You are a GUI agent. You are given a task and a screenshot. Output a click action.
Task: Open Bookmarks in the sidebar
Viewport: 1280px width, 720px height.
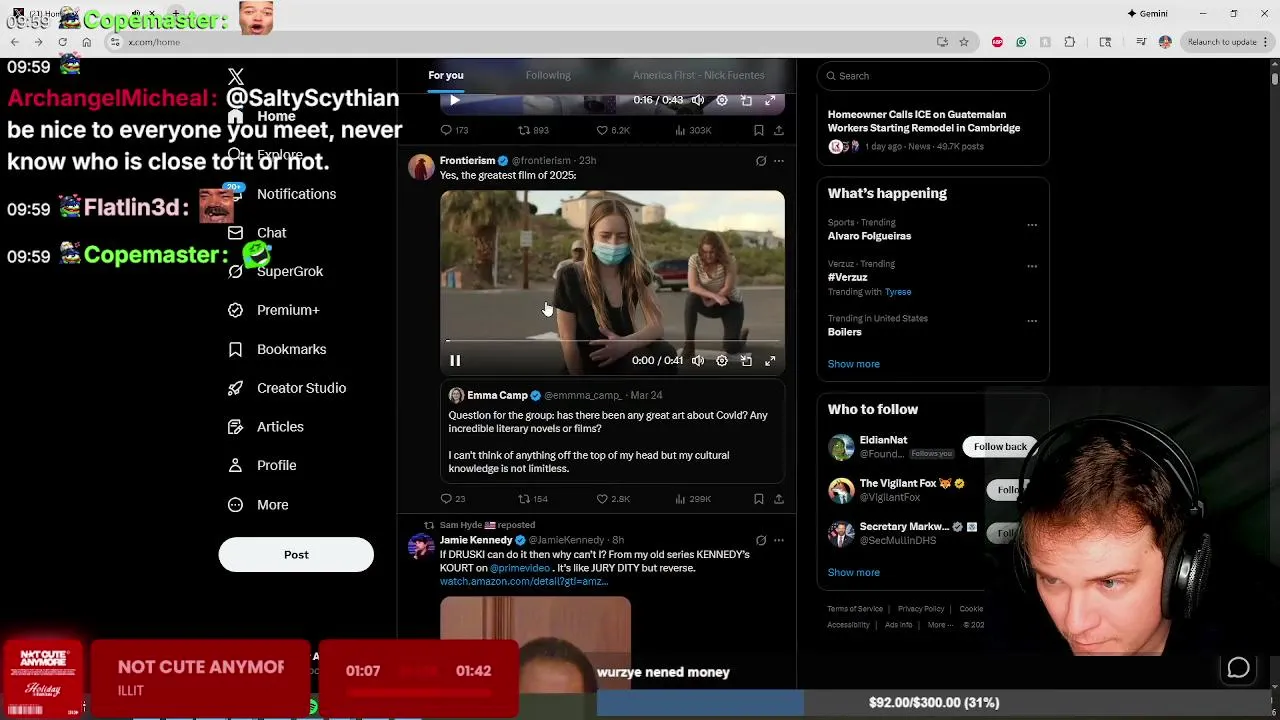click(x=291, y=349)
